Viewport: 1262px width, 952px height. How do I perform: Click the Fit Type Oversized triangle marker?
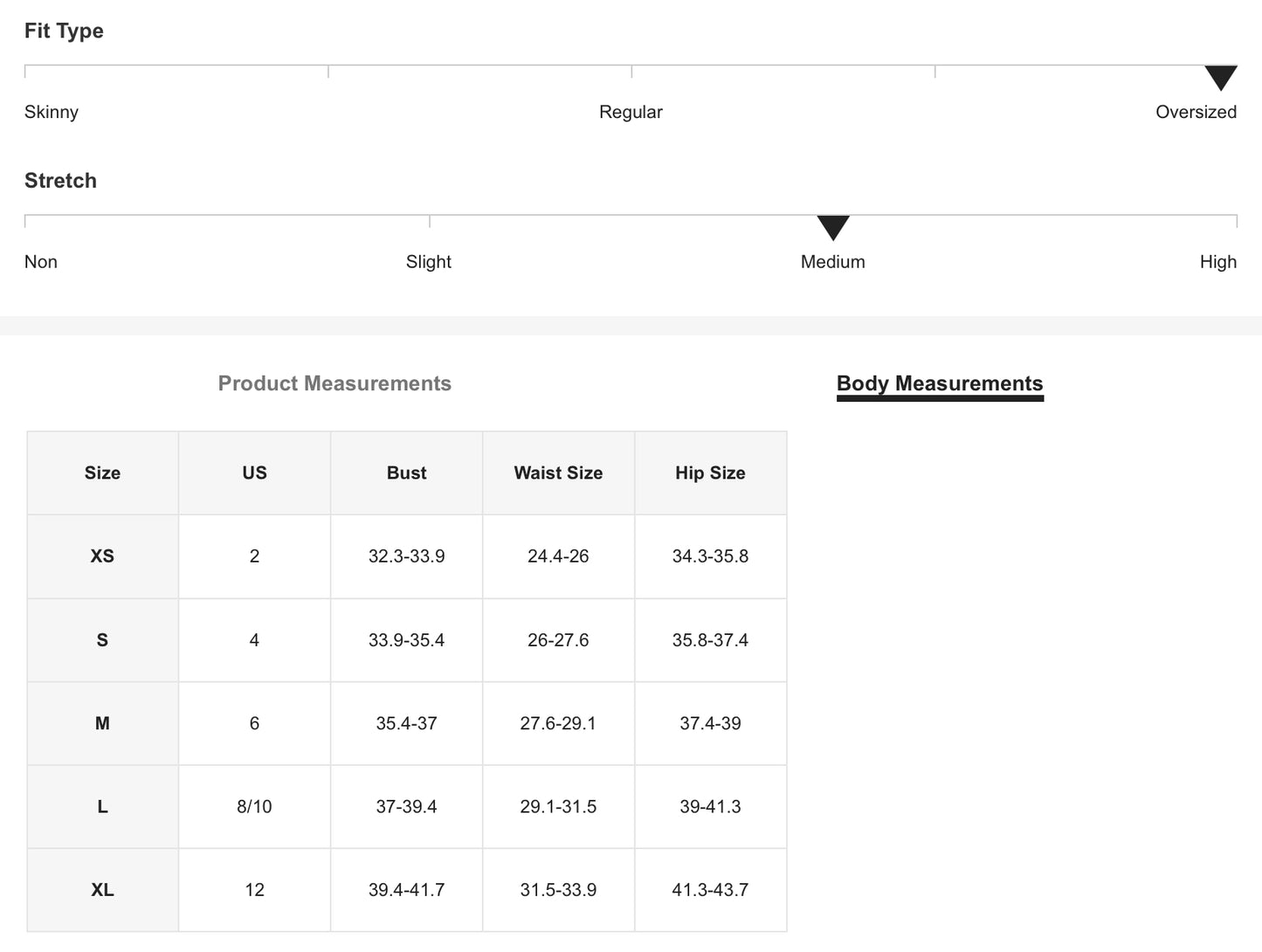point(1220,77)
